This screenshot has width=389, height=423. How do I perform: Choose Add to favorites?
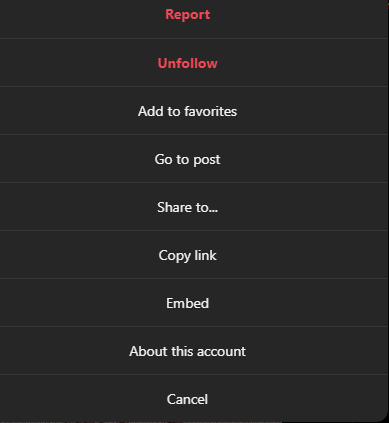pos(188,111)
